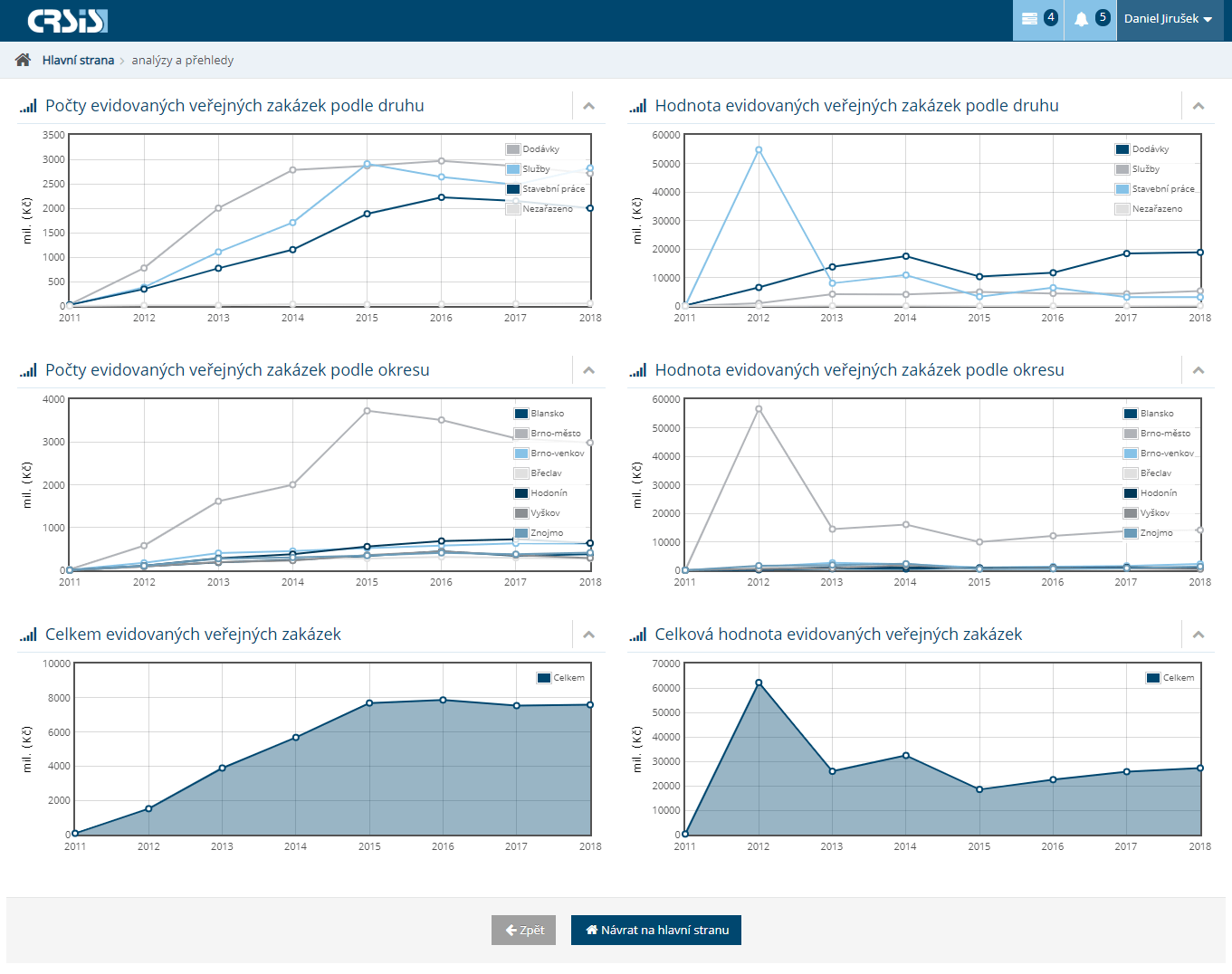This screenshot has height=974, width=1232.
Task: Click the 2012 peak point in total value chart
Action: pos(759,683)
